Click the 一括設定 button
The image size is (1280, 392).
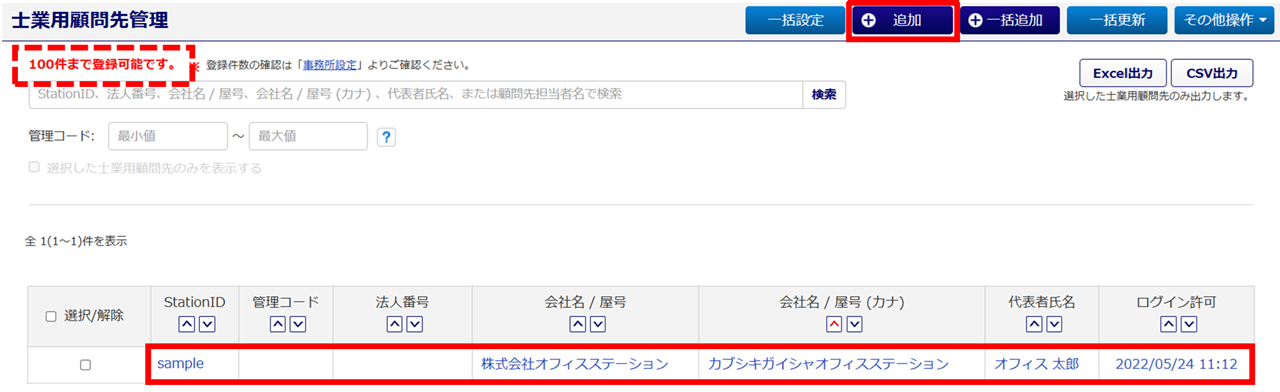(x=796, y=20)
